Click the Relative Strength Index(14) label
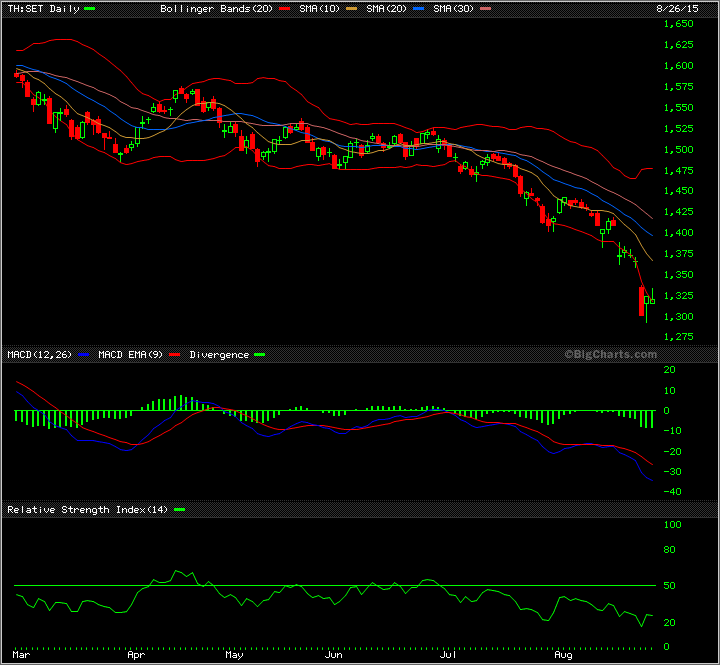Viewport: 720px width, 665px height. 88,510
